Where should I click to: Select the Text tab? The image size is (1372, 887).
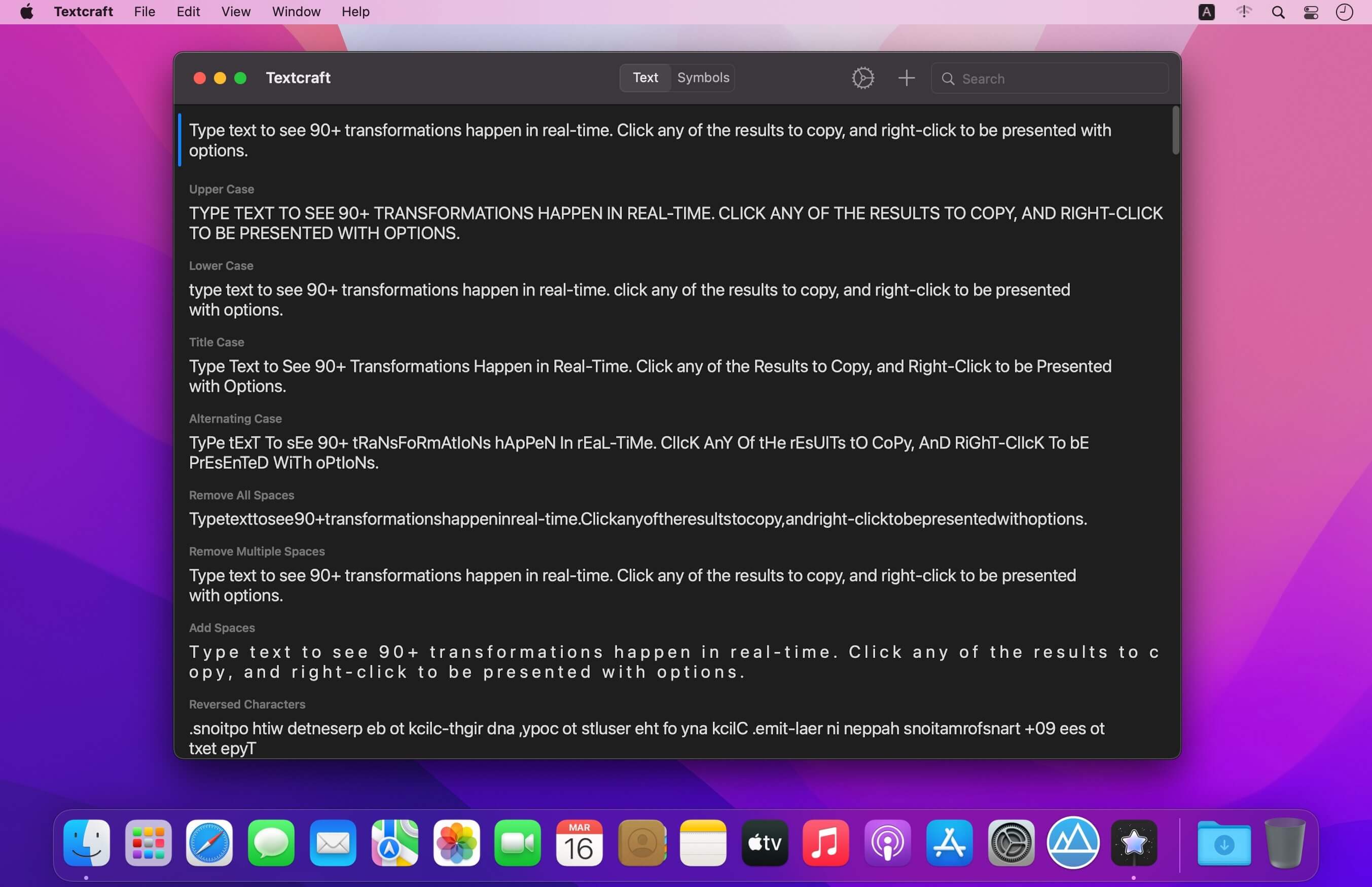645,78
